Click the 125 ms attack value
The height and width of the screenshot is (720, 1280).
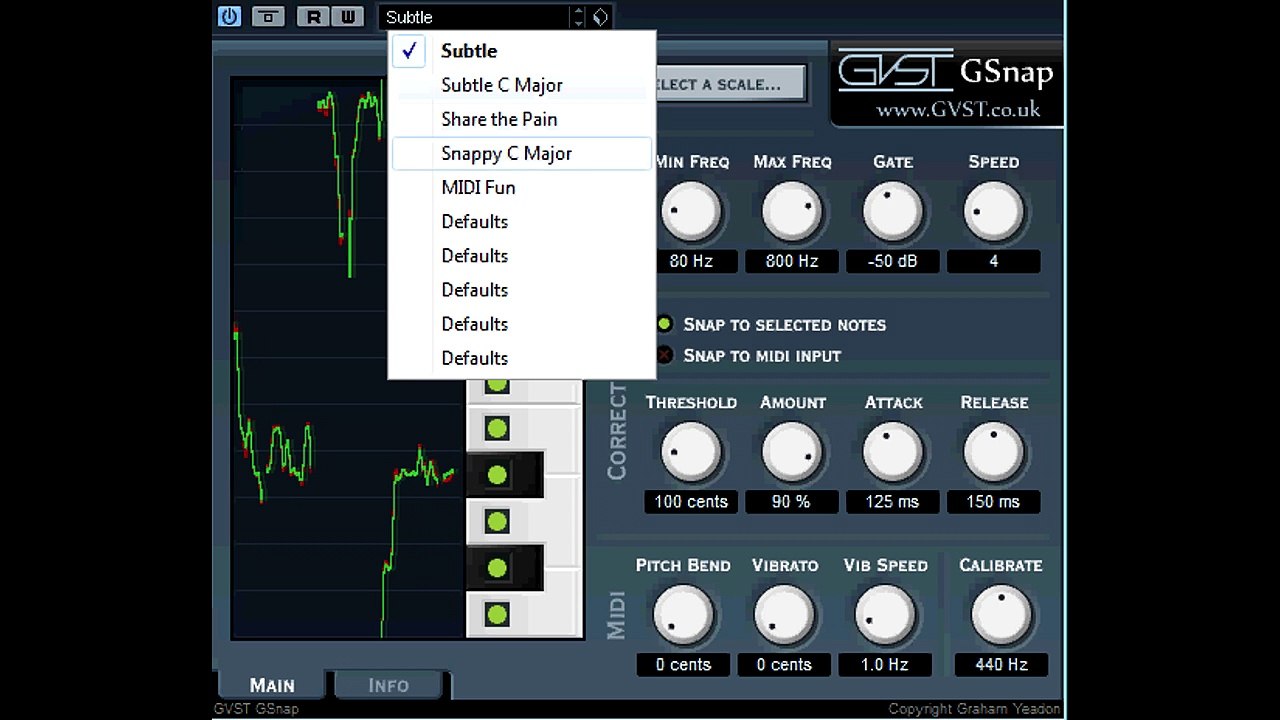(x=893, y=502)
